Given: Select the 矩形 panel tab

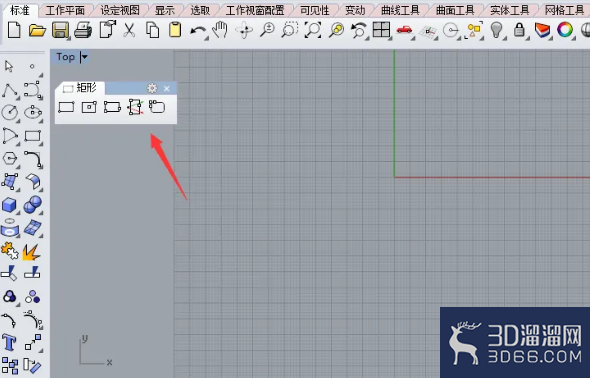Looking at the screenshot, I should (80, 88).
